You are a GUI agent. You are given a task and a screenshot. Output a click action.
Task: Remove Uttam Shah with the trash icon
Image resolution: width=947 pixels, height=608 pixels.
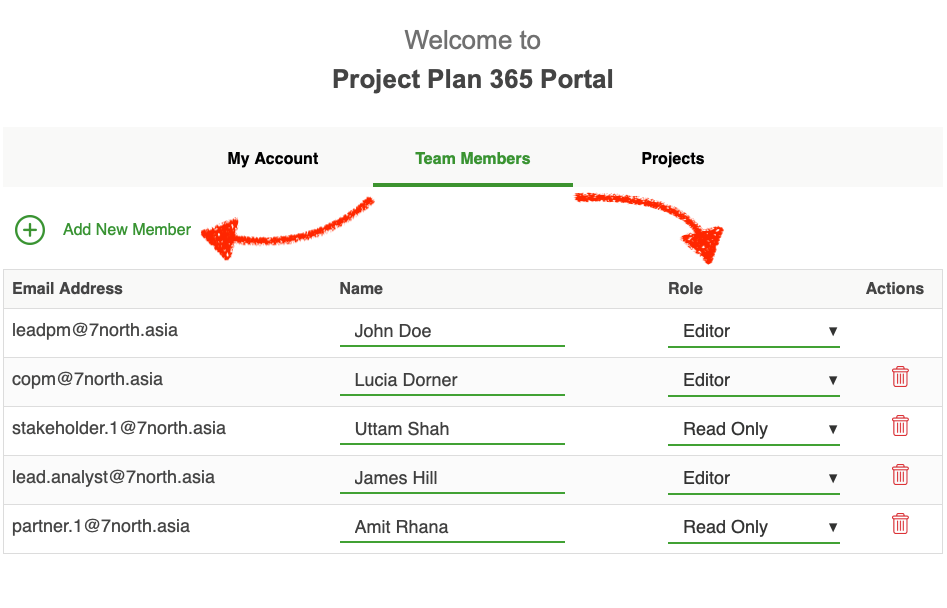click(x=900, y=426)
